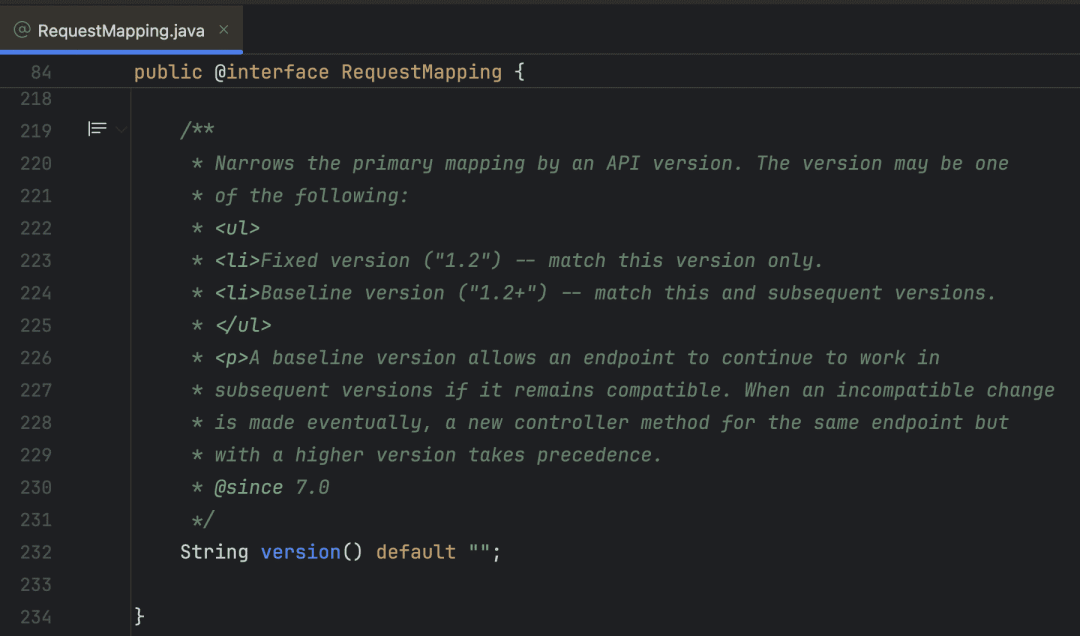
Task: Click 'Narrows the primary mapping' comment text
Action: coord(368,163)
